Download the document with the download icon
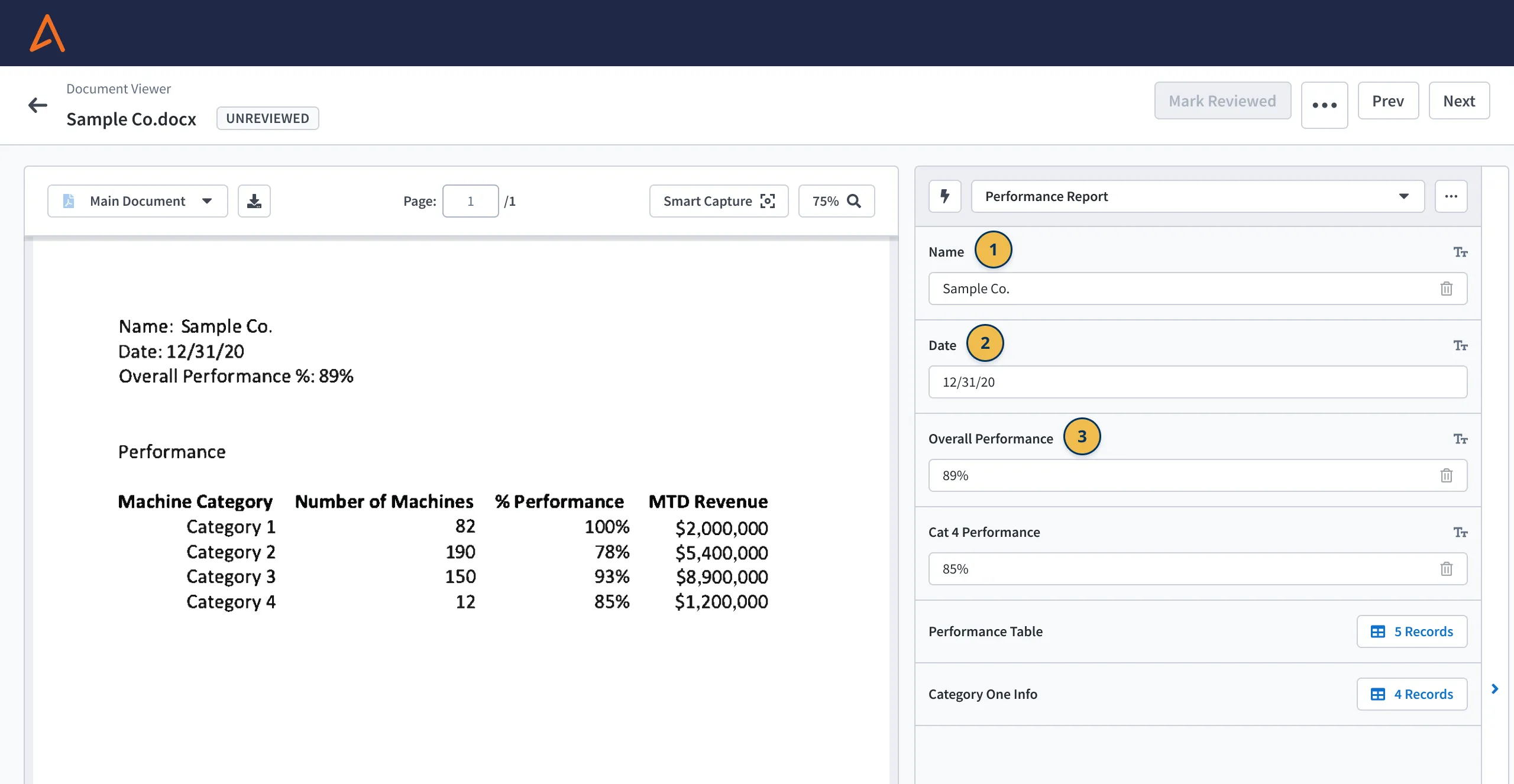This screenshot has width=1514, height=784. click(x=254, y=201)
